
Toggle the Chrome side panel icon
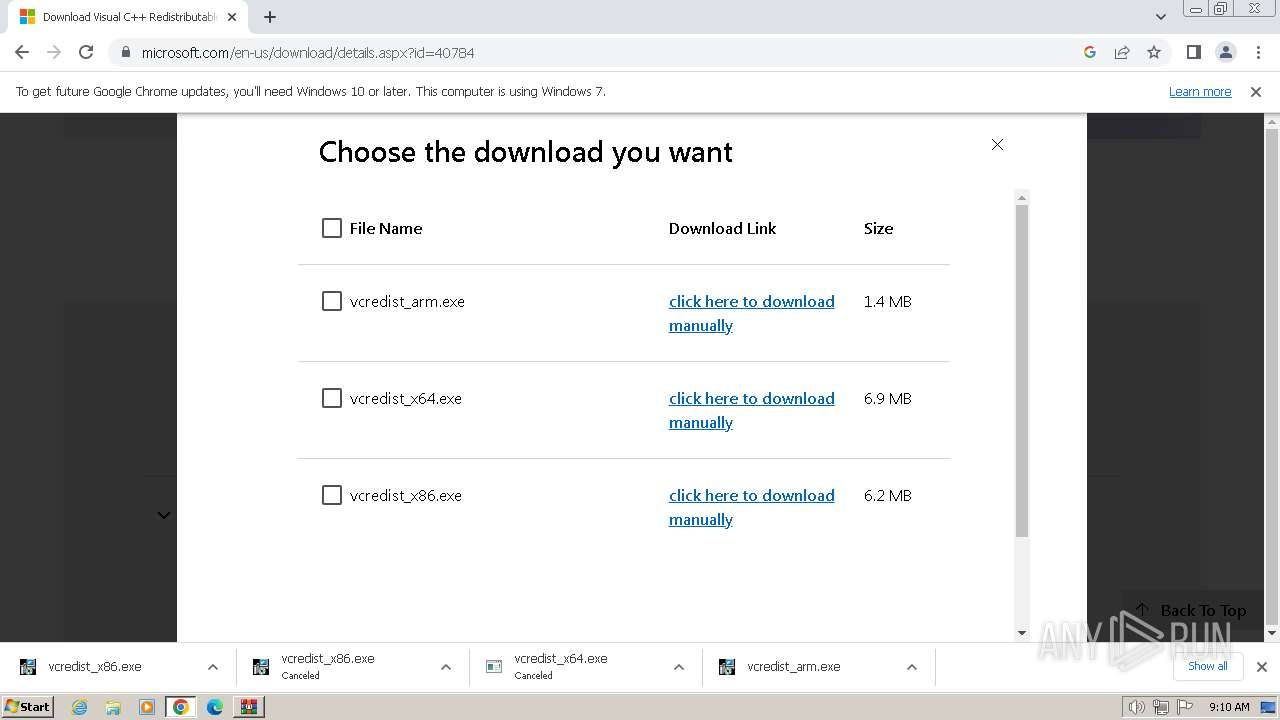pos(1193,52)
